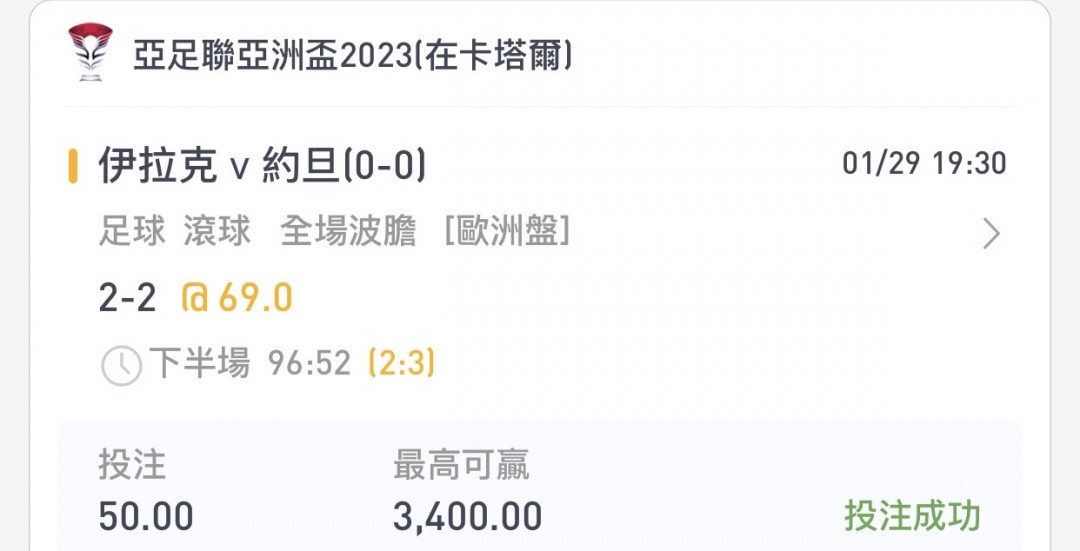1080x551 pixels.
Task: Click the 50.00 stake amount
Action: (146, 517)
